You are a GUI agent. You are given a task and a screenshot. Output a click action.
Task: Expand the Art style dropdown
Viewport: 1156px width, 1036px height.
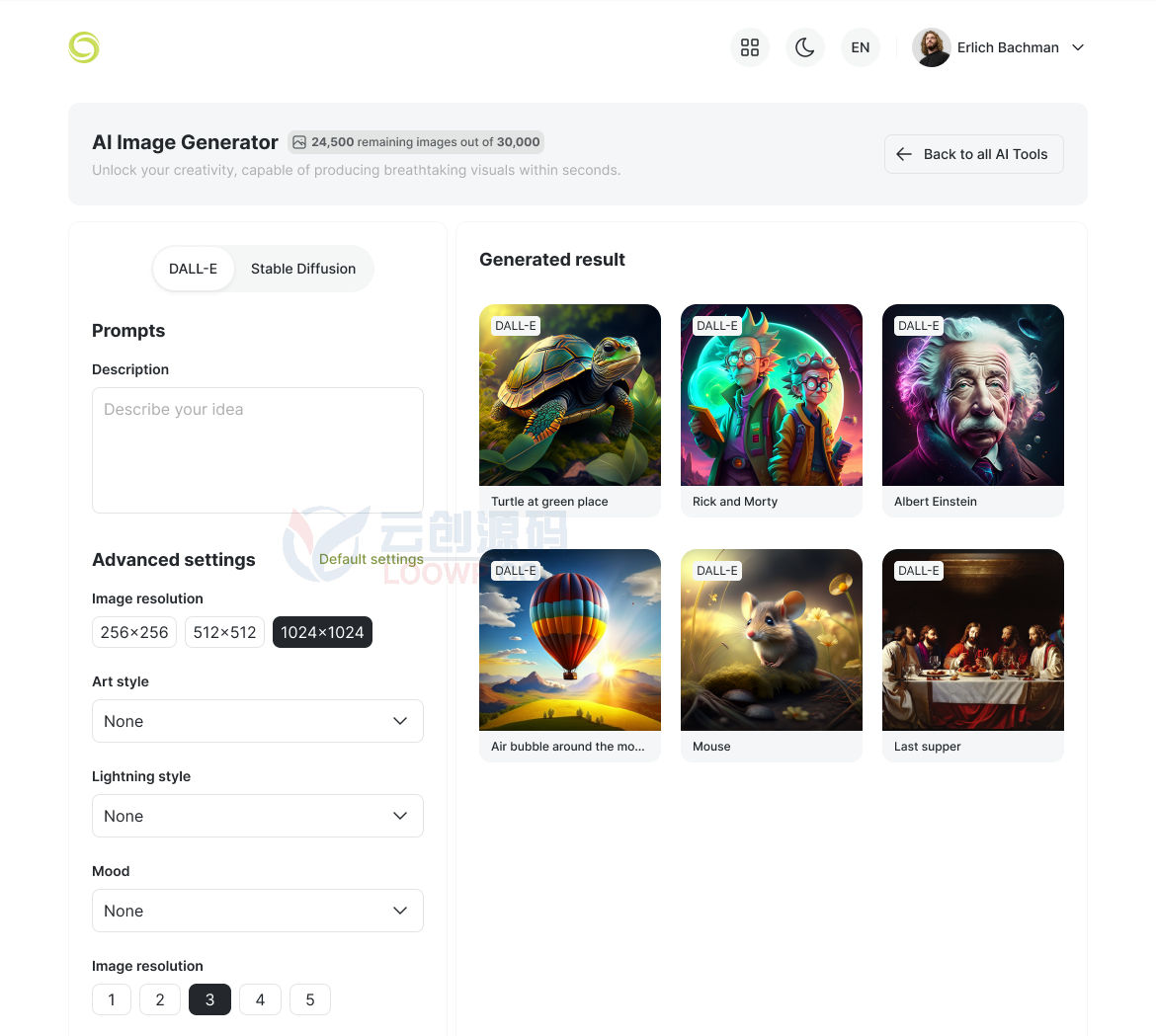tap(257, 721)
